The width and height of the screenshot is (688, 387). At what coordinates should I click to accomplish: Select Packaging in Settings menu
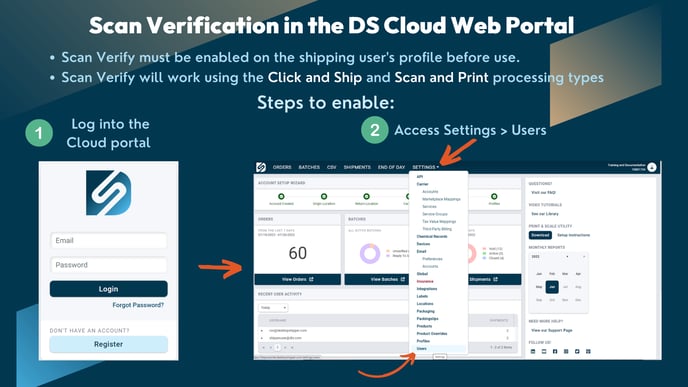pyautogui.click(x=425, y=311)
